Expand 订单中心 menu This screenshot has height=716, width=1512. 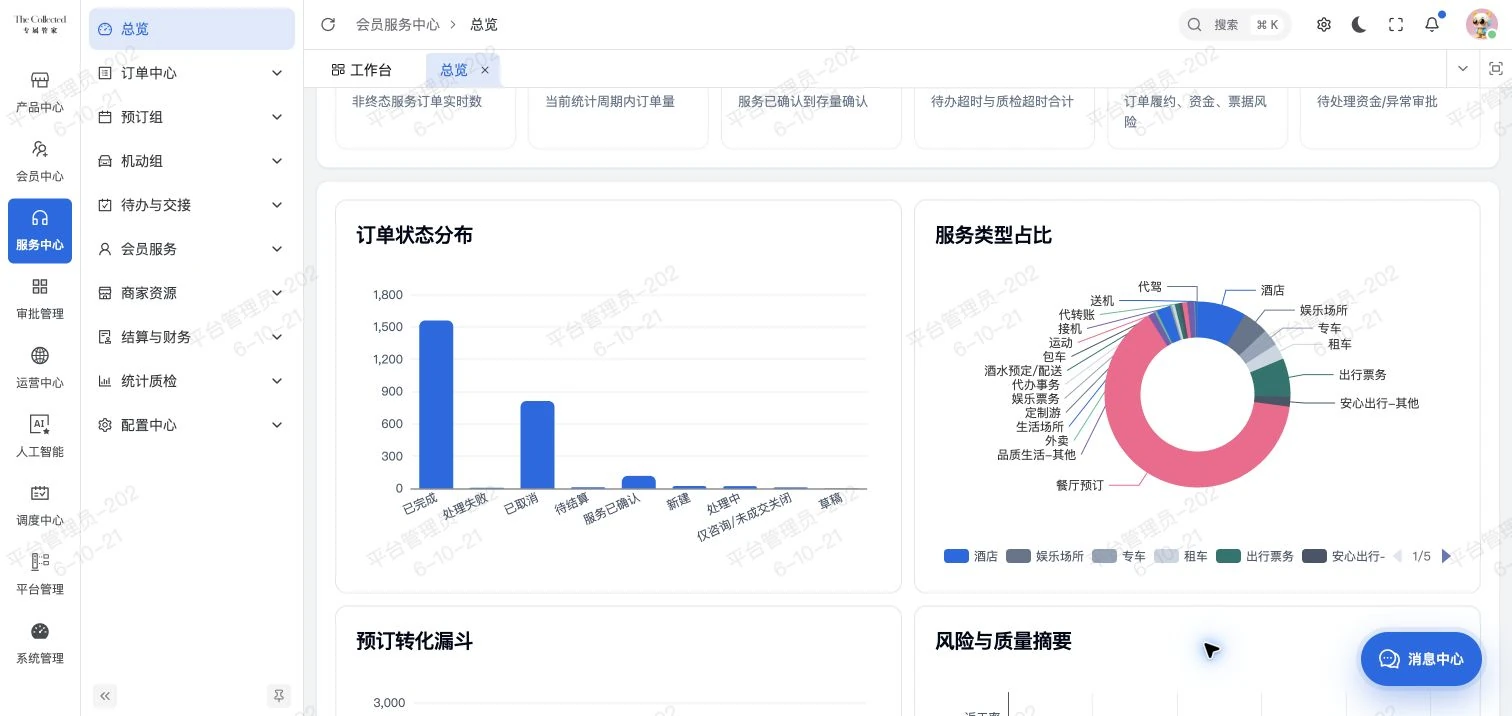(192, 73)
